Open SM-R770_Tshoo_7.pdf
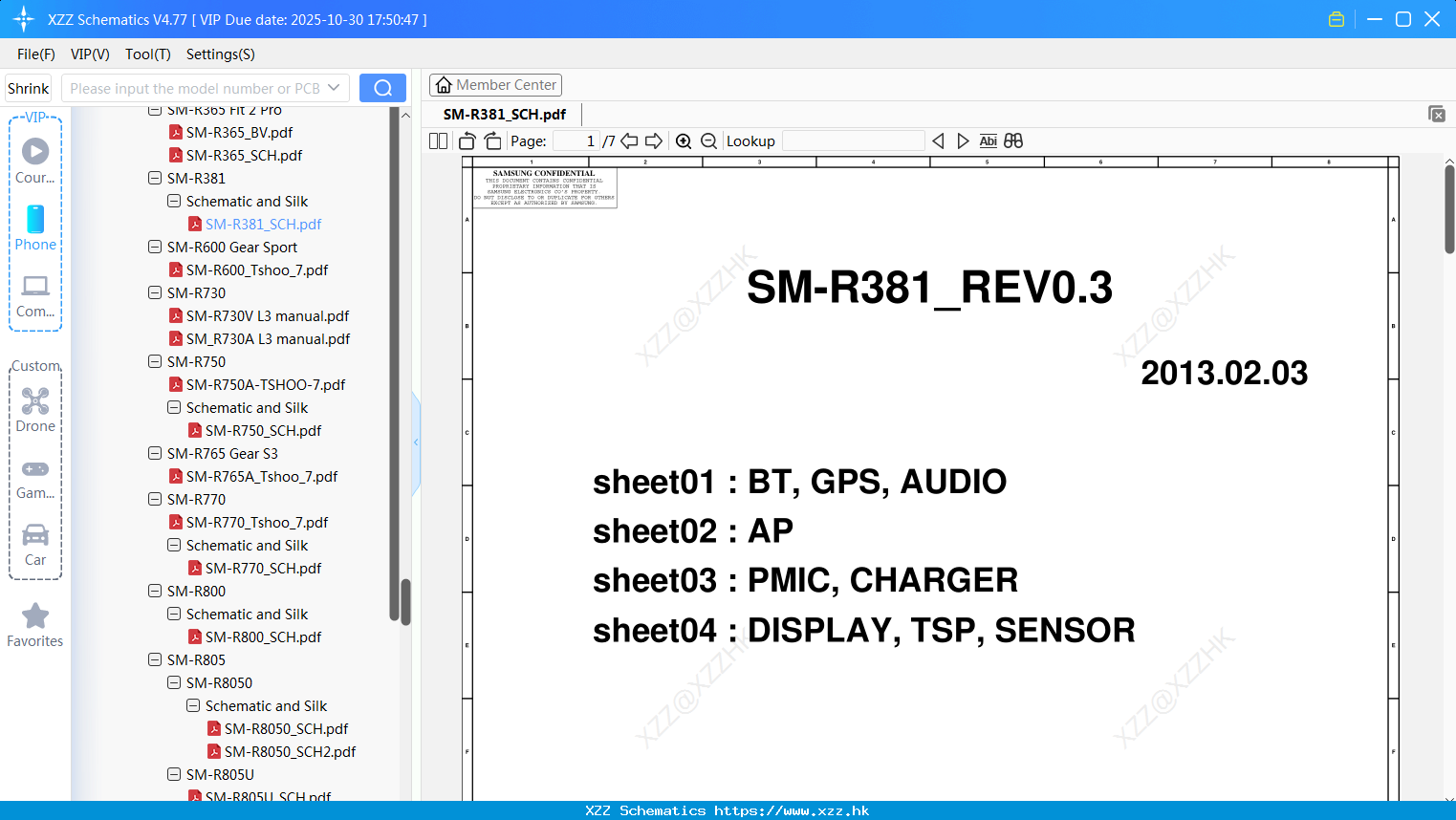This screenshot has width=1456, height=820. (257, 522)
